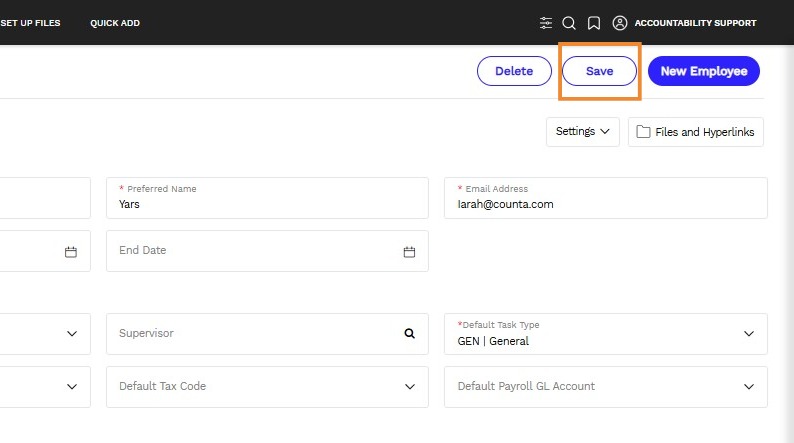Open the Default Payroll GL Account dropdown
The width and height of the screenshot is (794, 443).
pyautogui.click(x=606, y=387)
